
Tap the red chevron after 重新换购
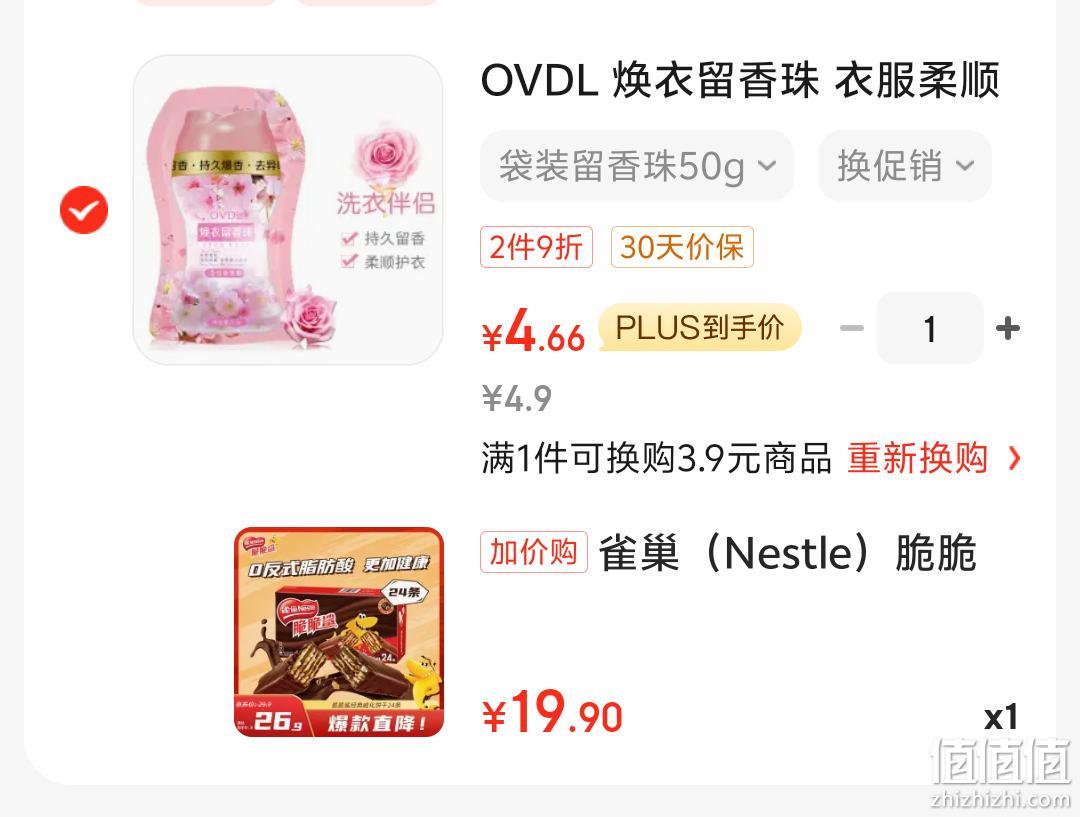pyautogui.click(x=1014, y=458)
